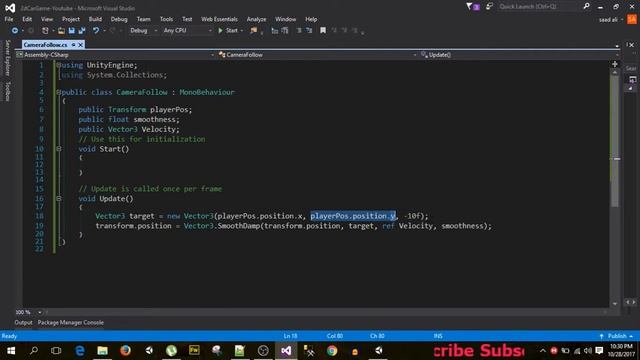Click the taskbar search magnifier
This screenshot has width=640, height=360.
pos(34,351)
